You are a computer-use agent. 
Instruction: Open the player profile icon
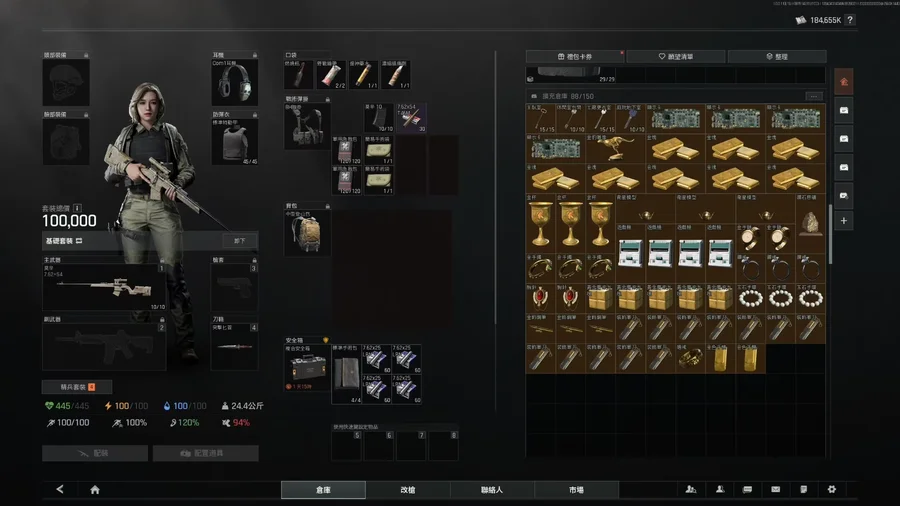[720, 489]
